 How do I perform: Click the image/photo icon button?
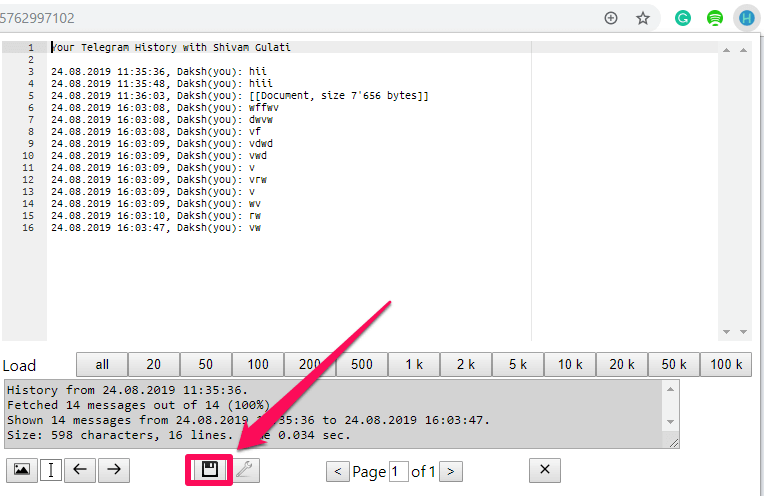[22, 470]
